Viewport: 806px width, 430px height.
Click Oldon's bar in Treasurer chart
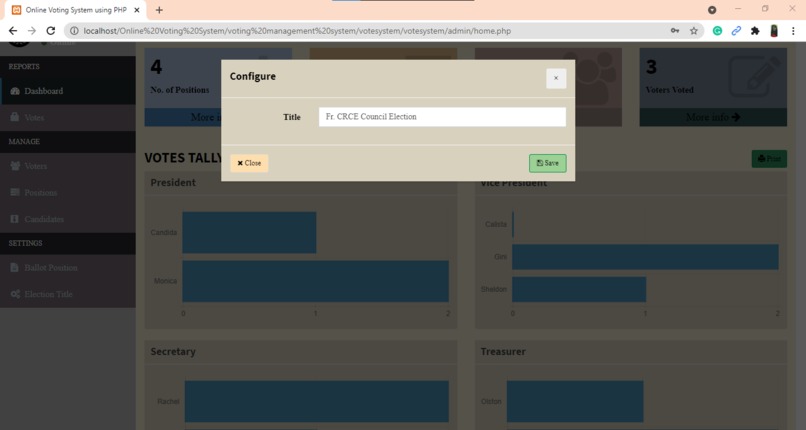[575, 401]
